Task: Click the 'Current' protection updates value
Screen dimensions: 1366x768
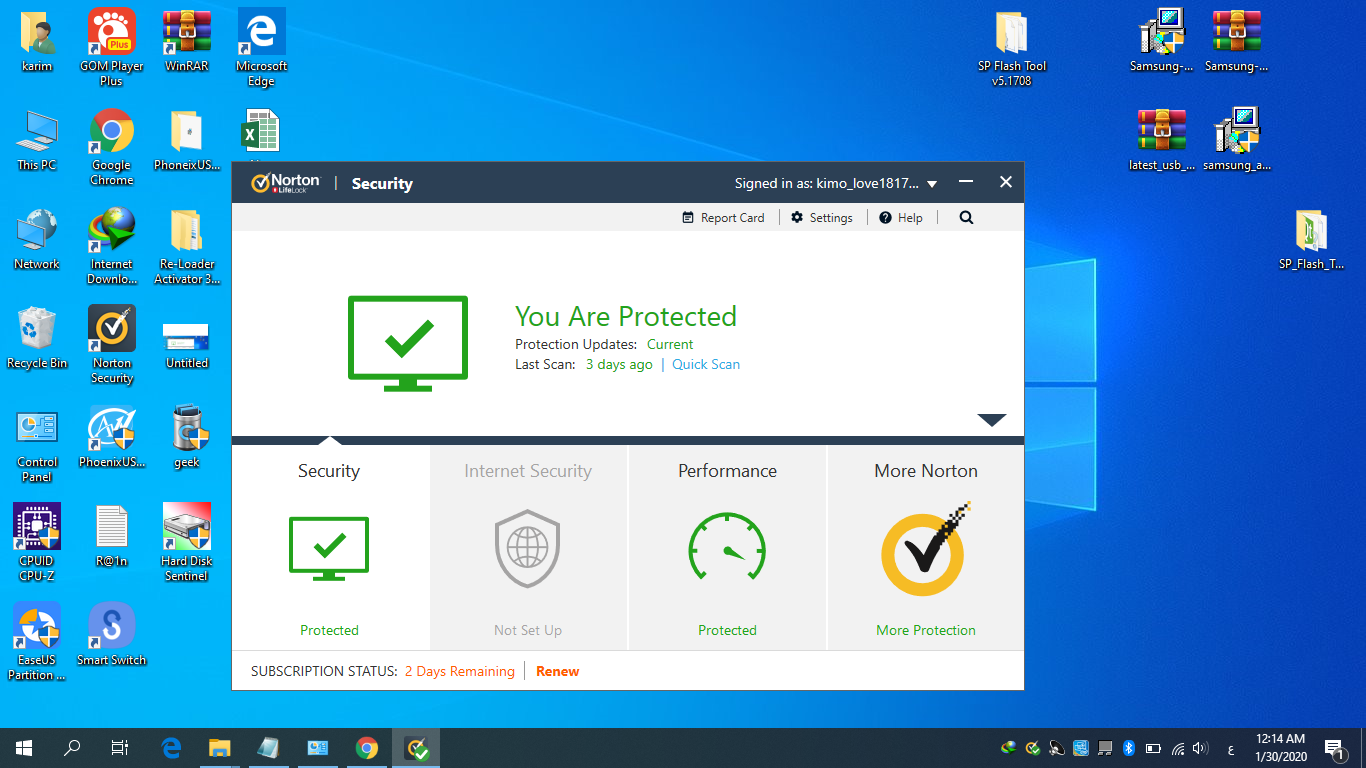Action: point(670,344)
